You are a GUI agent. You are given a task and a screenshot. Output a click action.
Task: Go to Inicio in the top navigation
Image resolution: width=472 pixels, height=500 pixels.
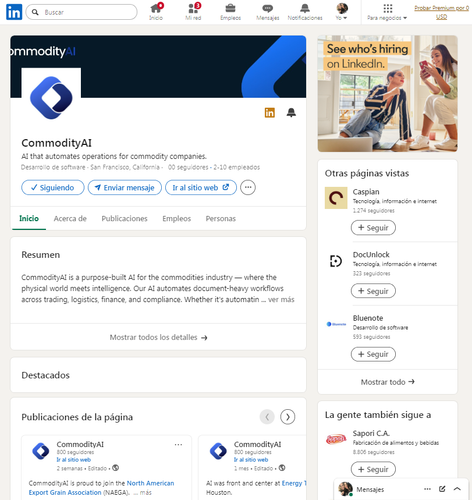click(x=156, y=12)
